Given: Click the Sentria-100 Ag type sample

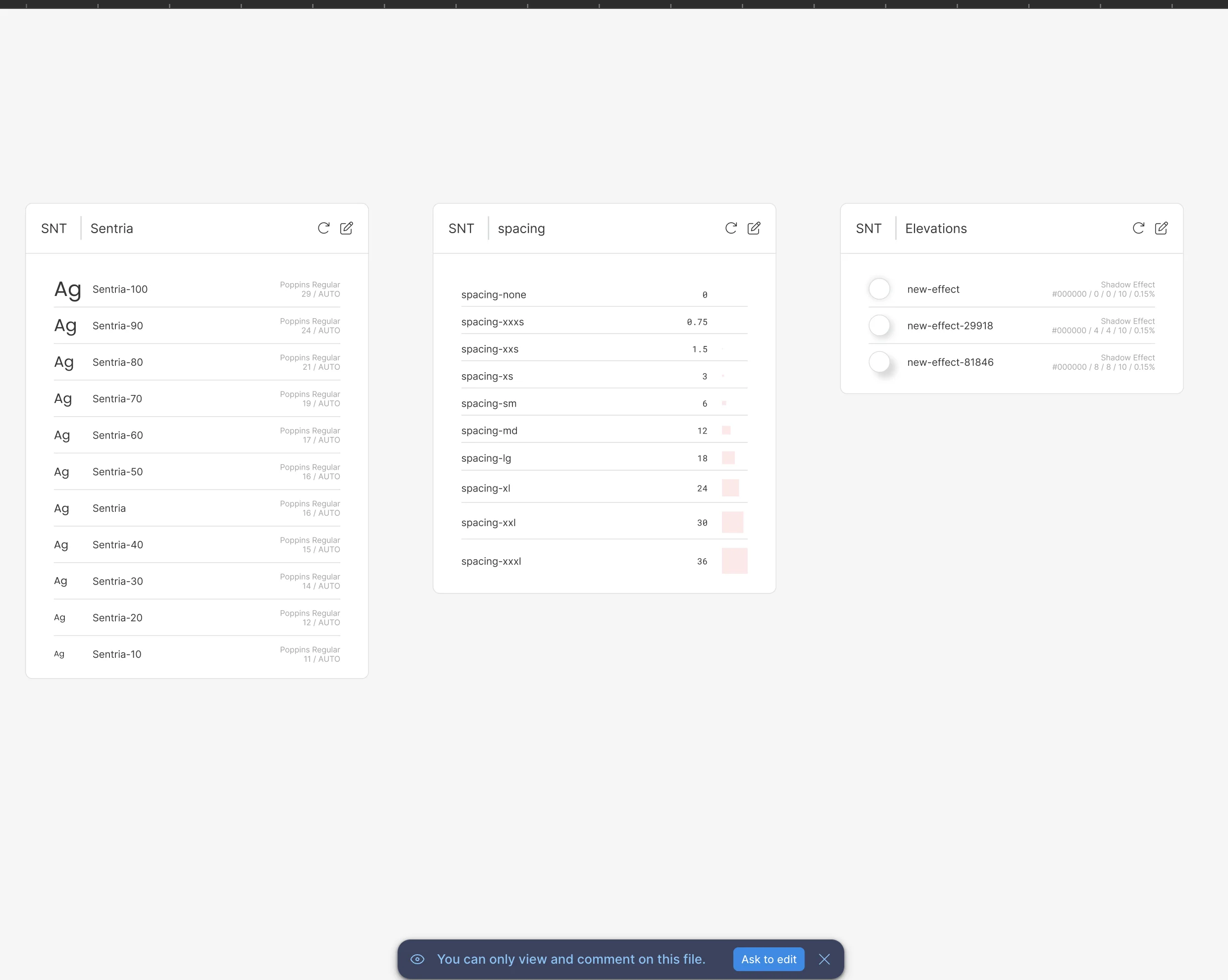Looking at the screenshot, I should pos(68,290).
